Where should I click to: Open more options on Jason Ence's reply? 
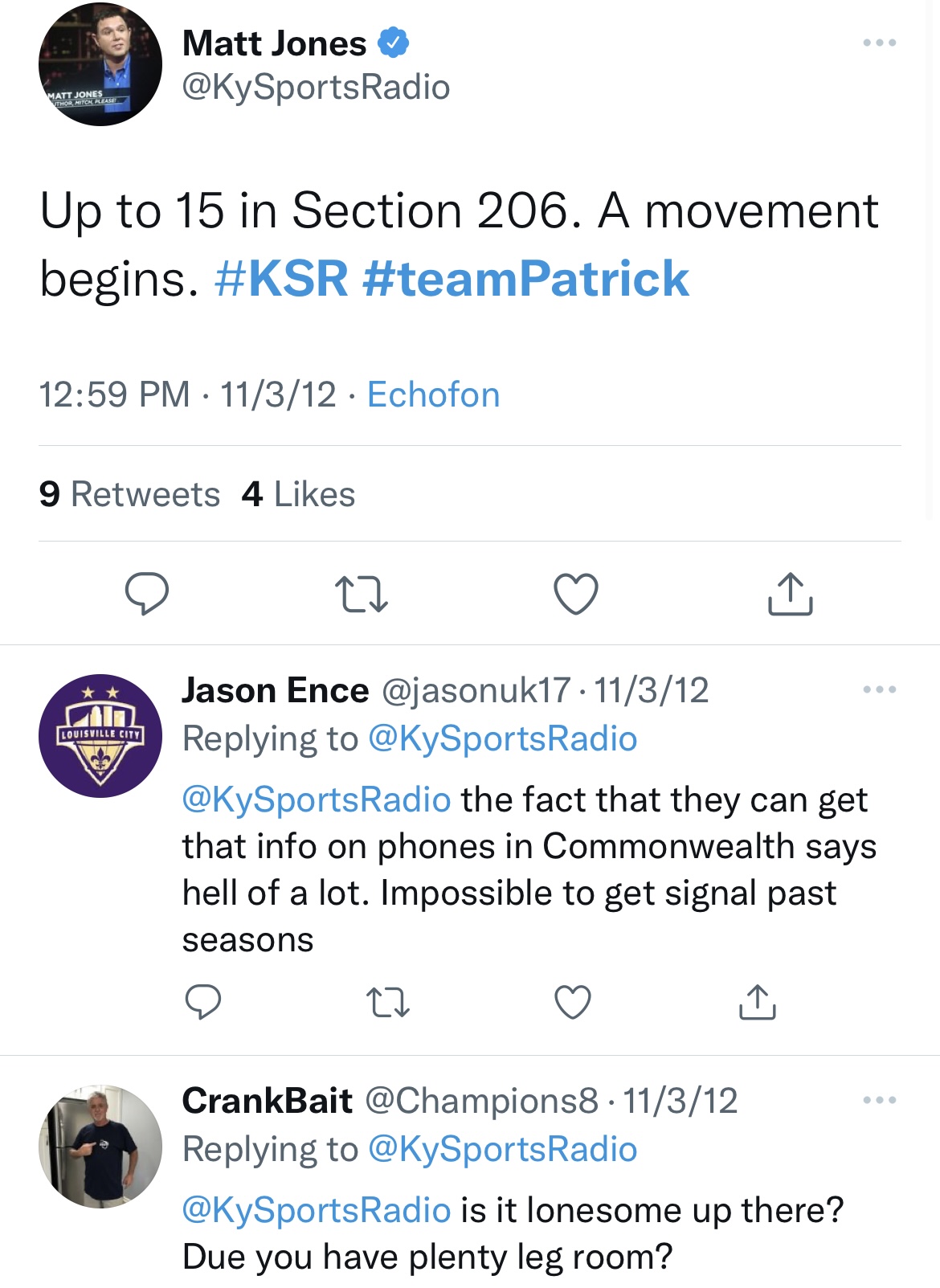[879, 689]
